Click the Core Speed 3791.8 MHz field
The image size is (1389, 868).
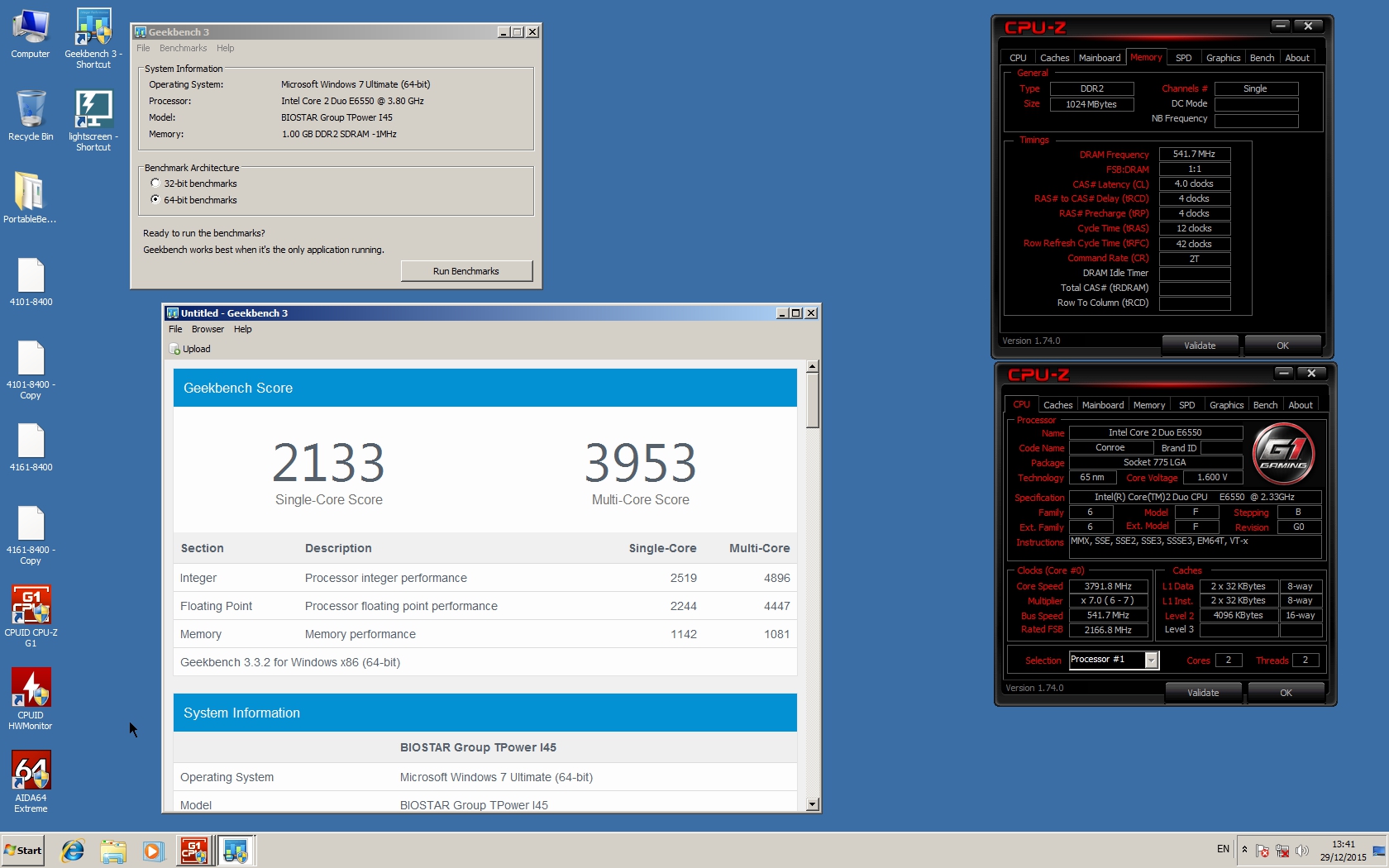pyautogui.click(x=1108, y=586)
